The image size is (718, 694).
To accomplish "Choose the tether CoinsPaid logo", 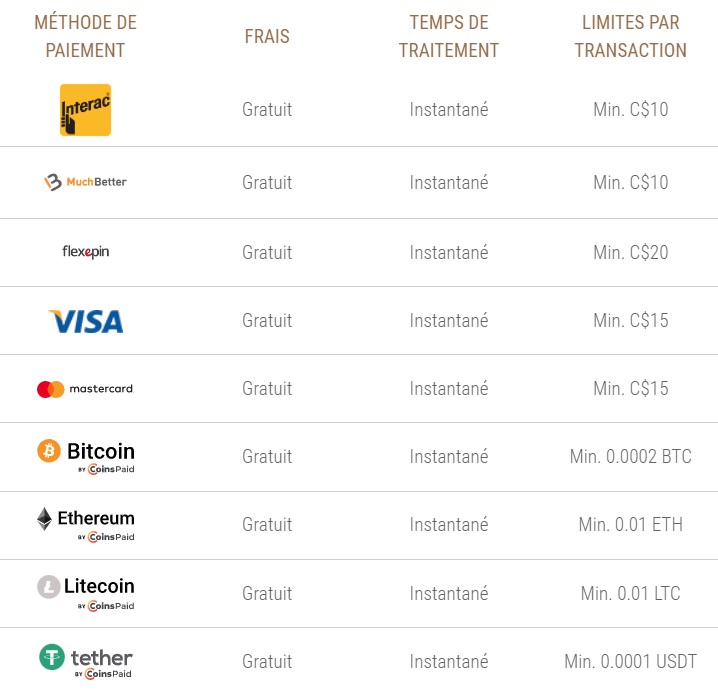I will [86, 661].
